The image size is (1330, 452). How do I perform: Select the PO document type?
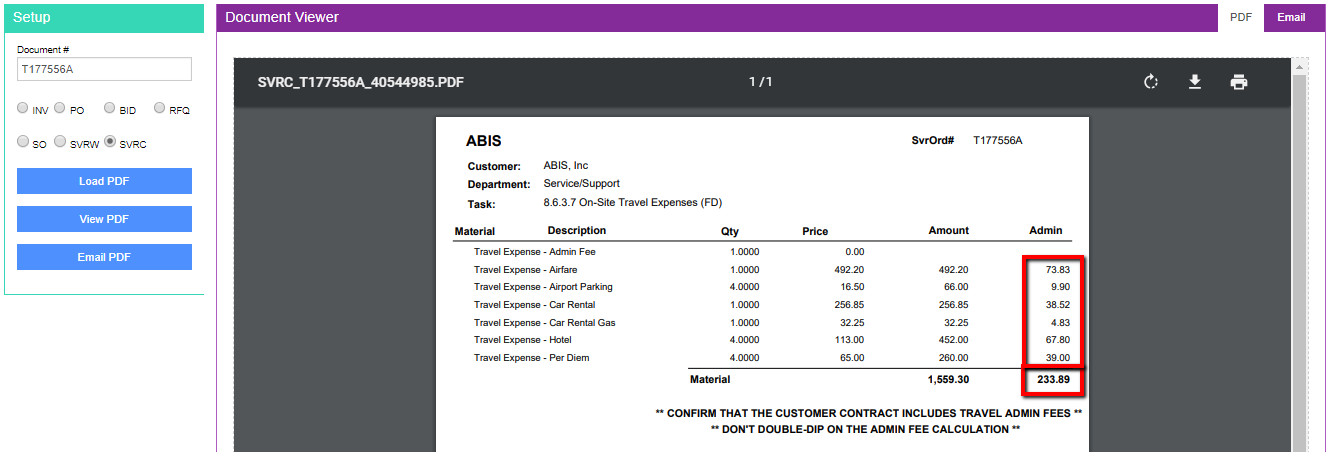60,109
